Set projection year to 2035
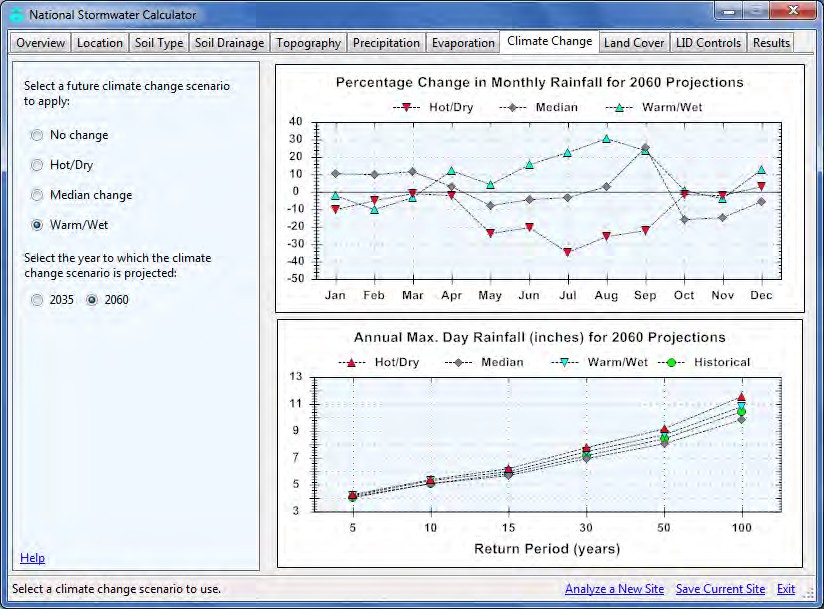 coord(38,300)
